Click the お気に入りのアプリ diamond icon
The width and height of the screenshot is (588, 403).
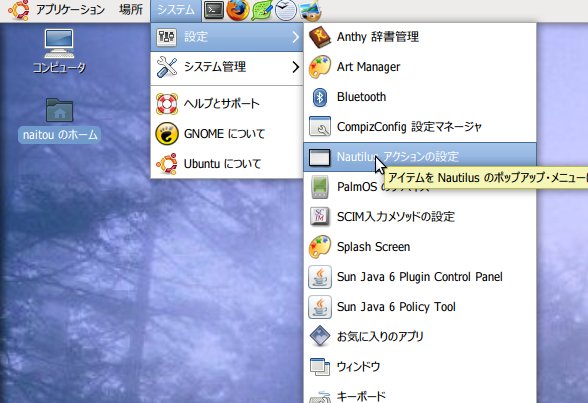pos(320,336)
